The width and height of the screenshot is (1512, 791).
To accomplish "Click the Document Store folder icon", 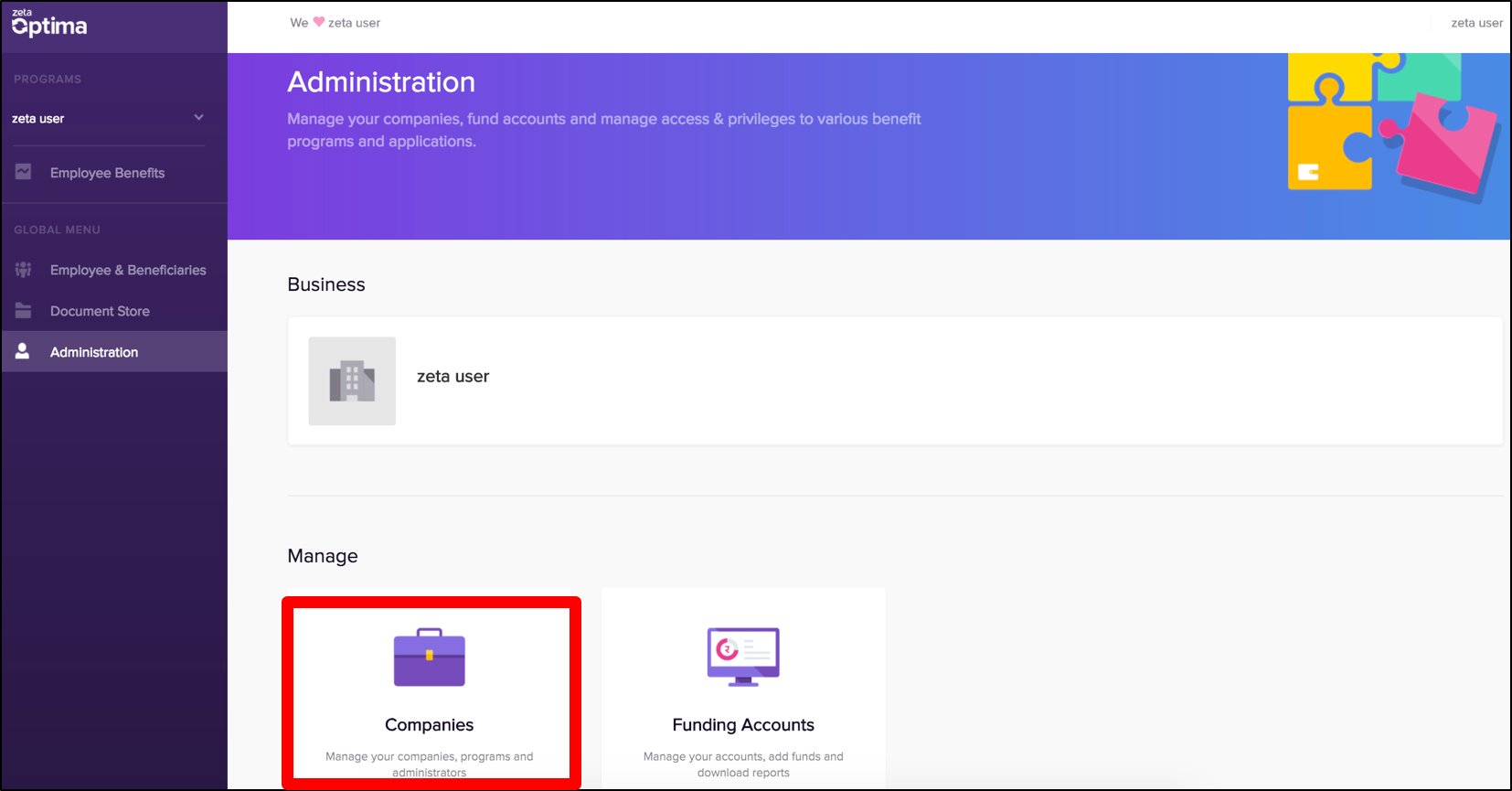I will (x=24, y=311).
